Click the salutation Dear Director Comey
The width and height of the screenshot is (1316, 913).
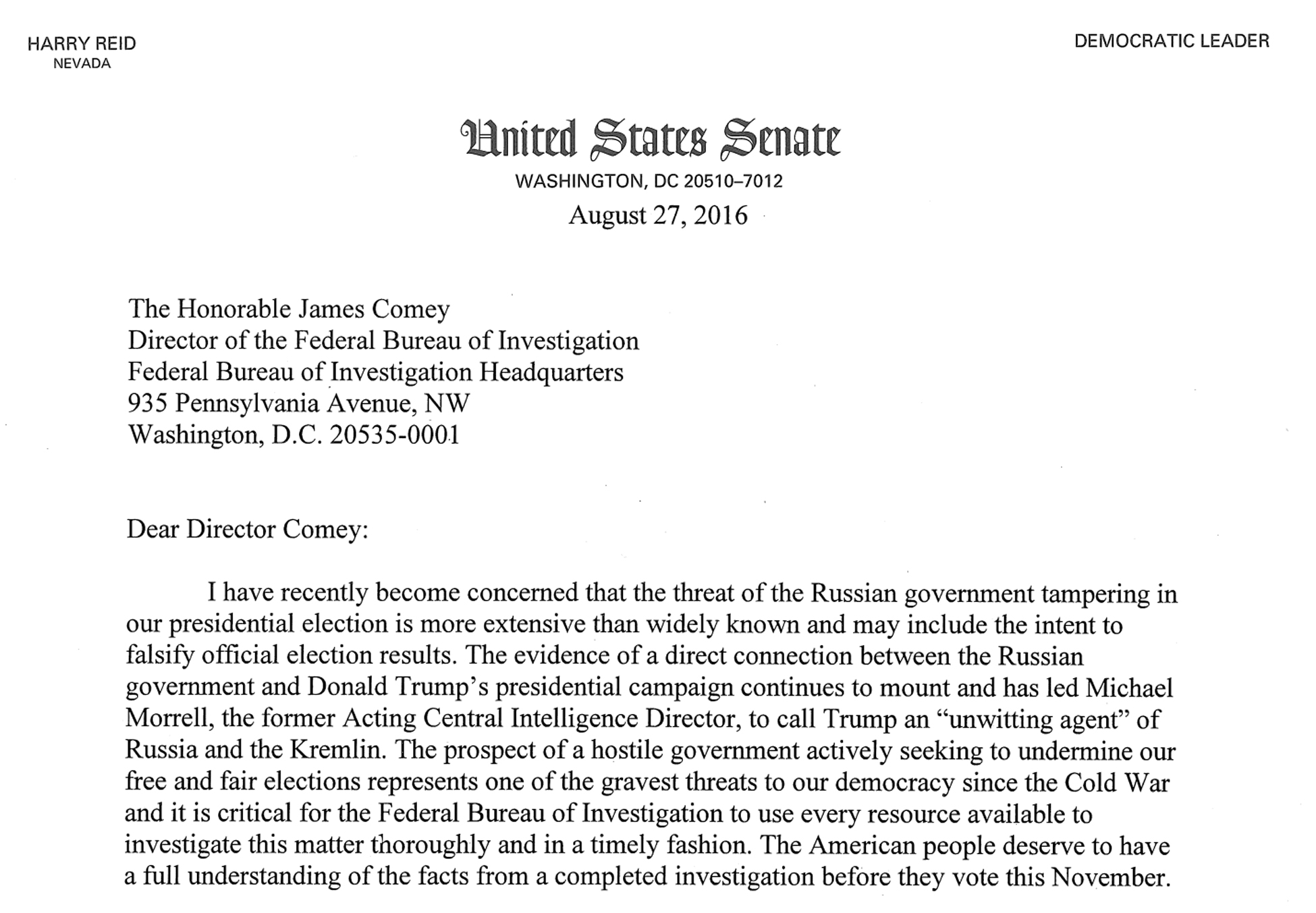(x=247, y=529)
